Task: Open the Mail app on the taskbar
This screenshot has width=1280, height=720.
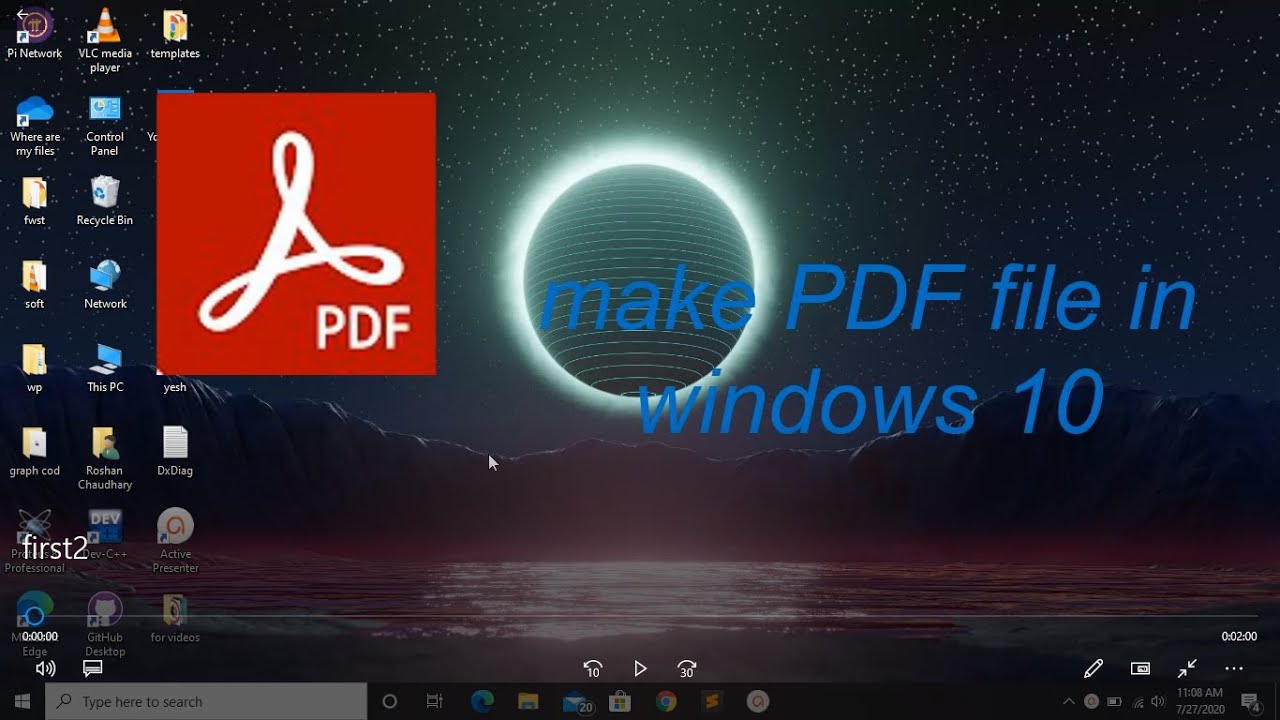Action: point(576,701)
